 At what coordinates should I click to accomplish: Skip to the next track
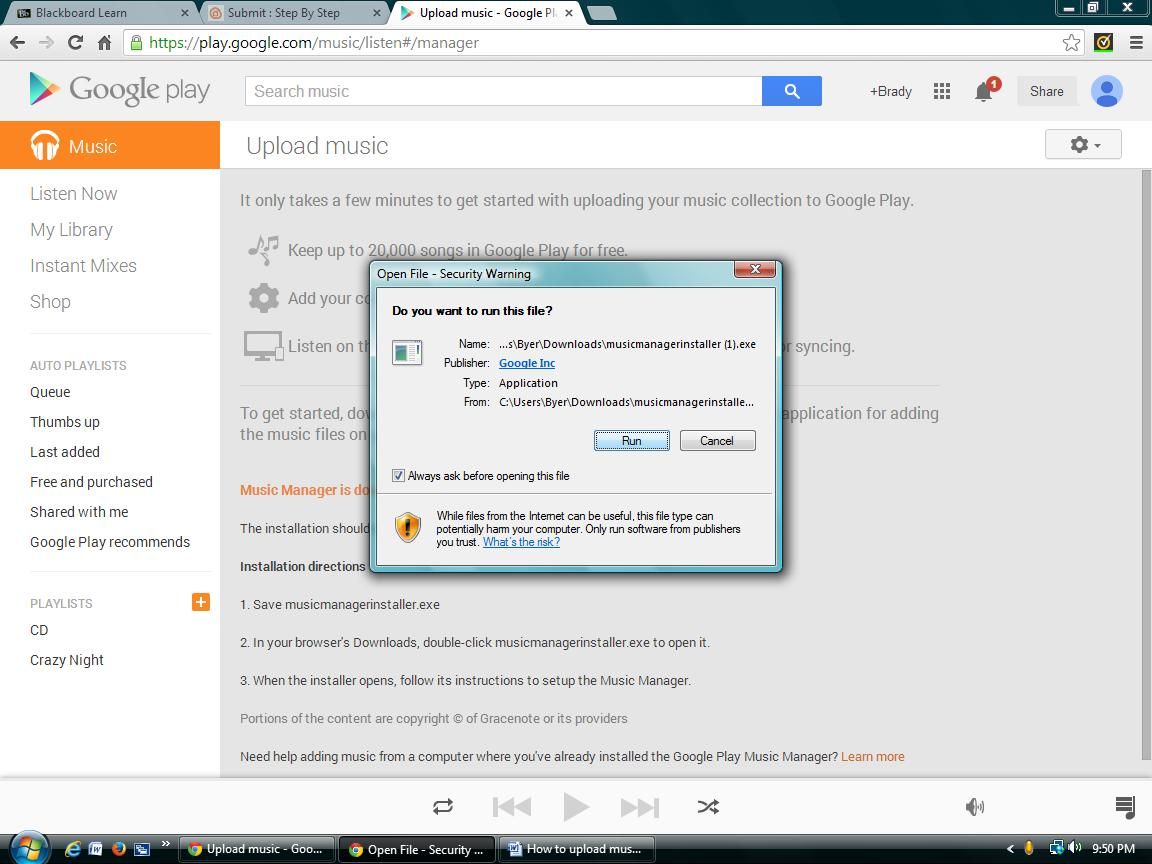[640, 807]
